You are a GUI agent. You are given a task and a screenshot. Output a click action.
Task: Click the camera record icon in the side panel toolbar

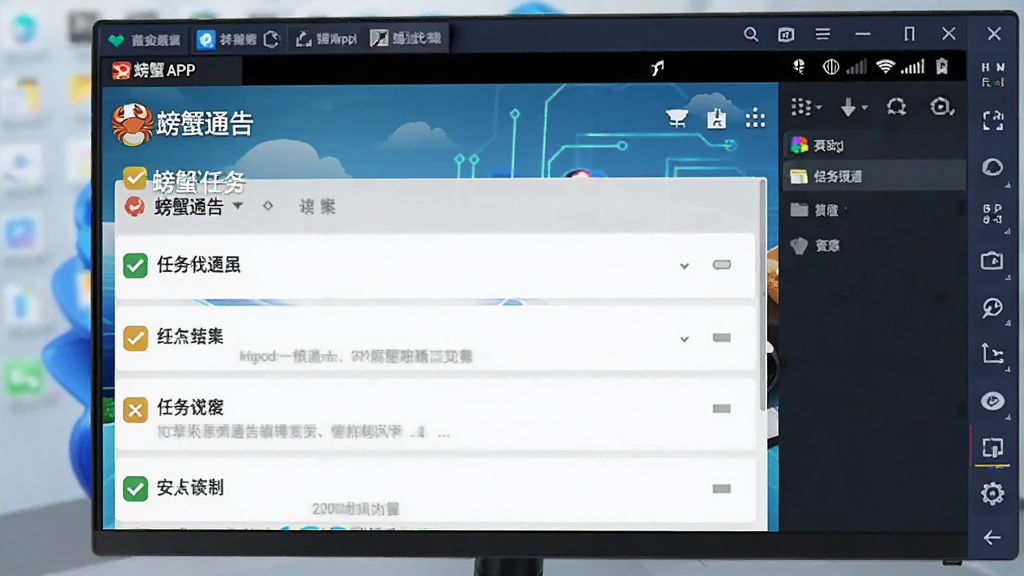(x=941, y=106)
